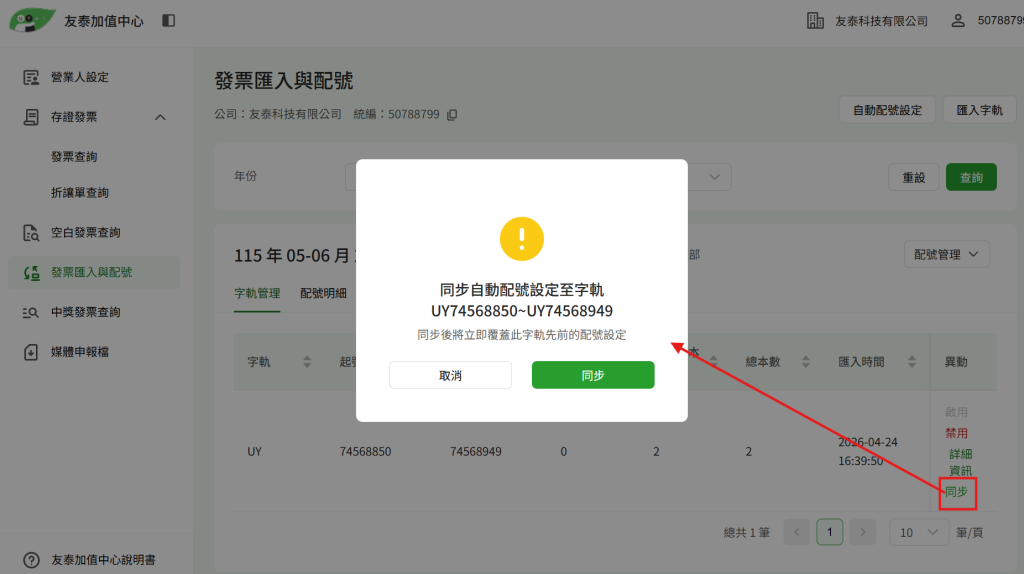The height and width of the screenshot is (574, 1024).
Task: Go to pagination page 1
Action: pos(829,533)
